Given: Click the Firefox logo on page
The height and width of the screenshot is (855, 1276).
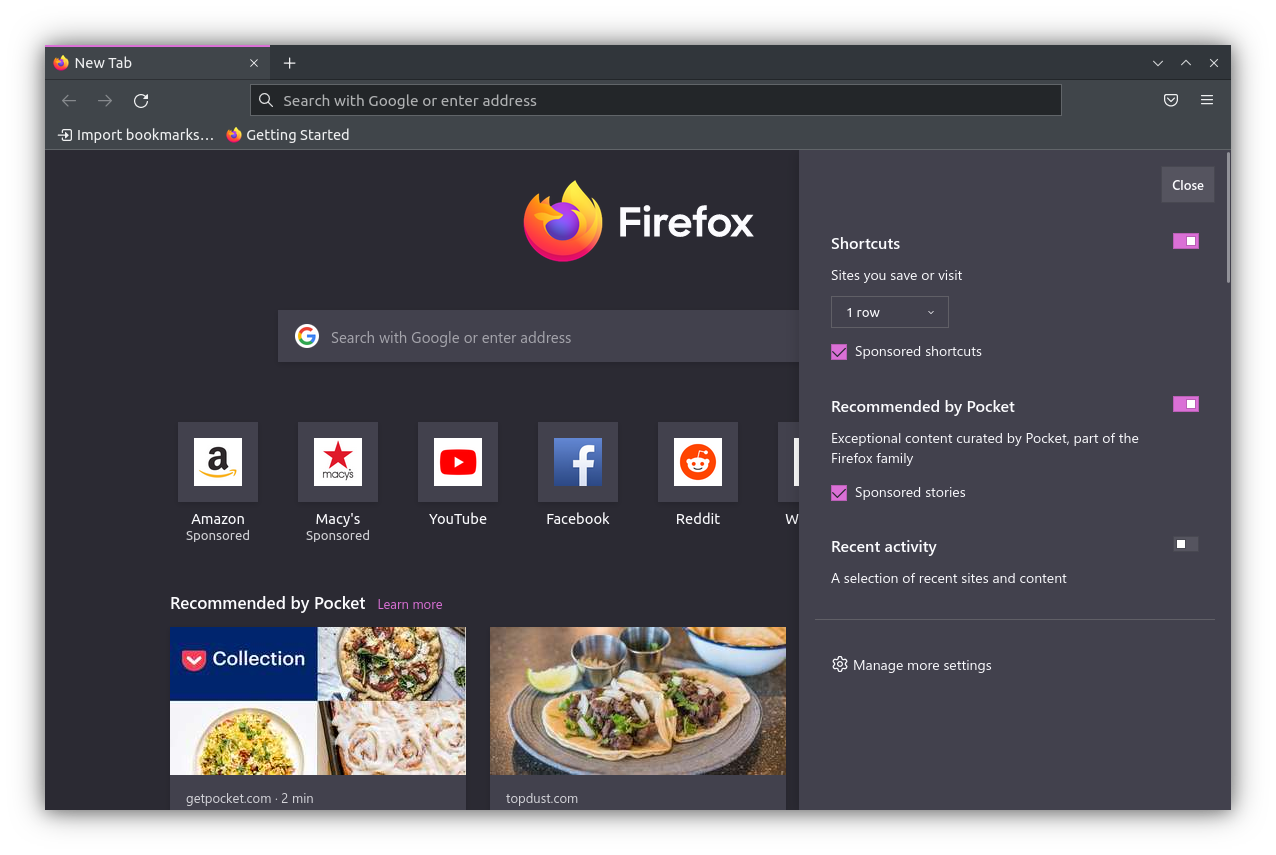Looking at the screenshot, I should coord(563,221).
